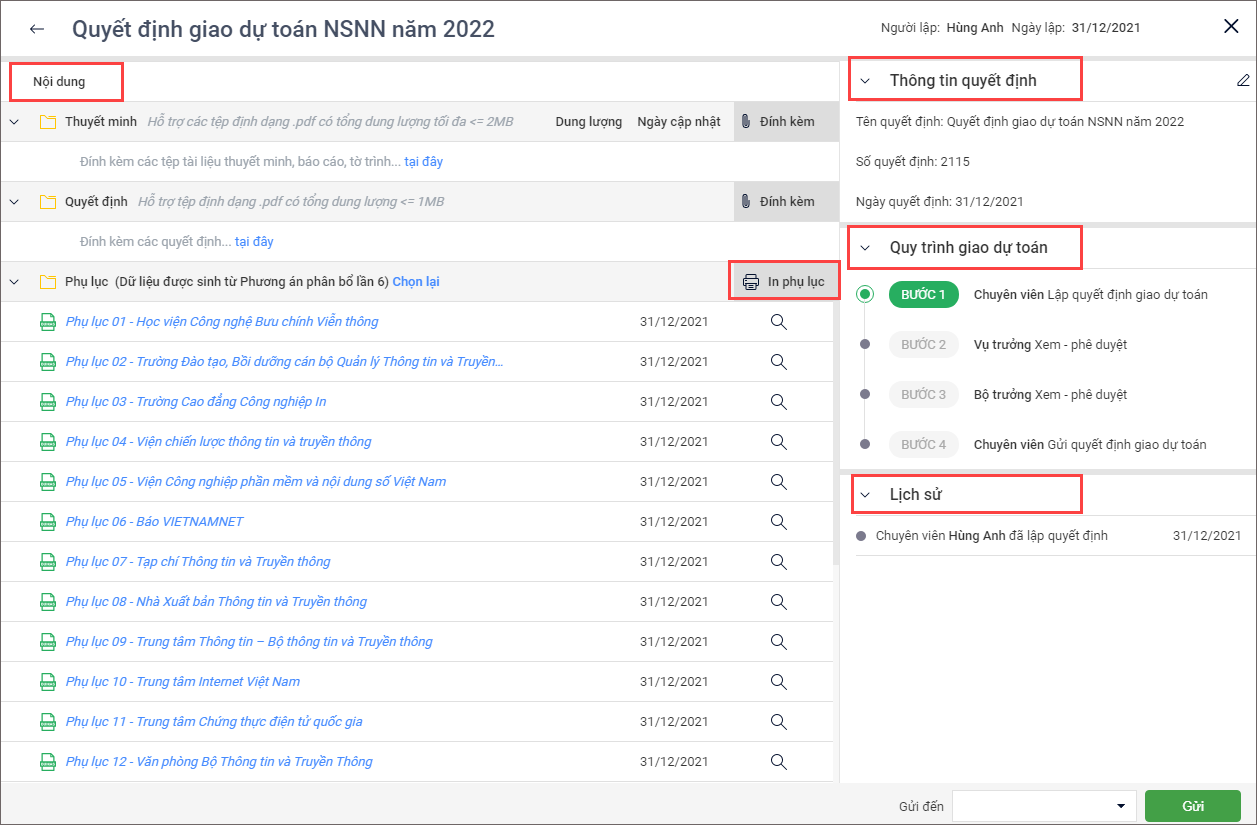Select BƯỚC 1 step in the workflow
The height and width of the screenshot is (825, 1257).
pos(923,295)
